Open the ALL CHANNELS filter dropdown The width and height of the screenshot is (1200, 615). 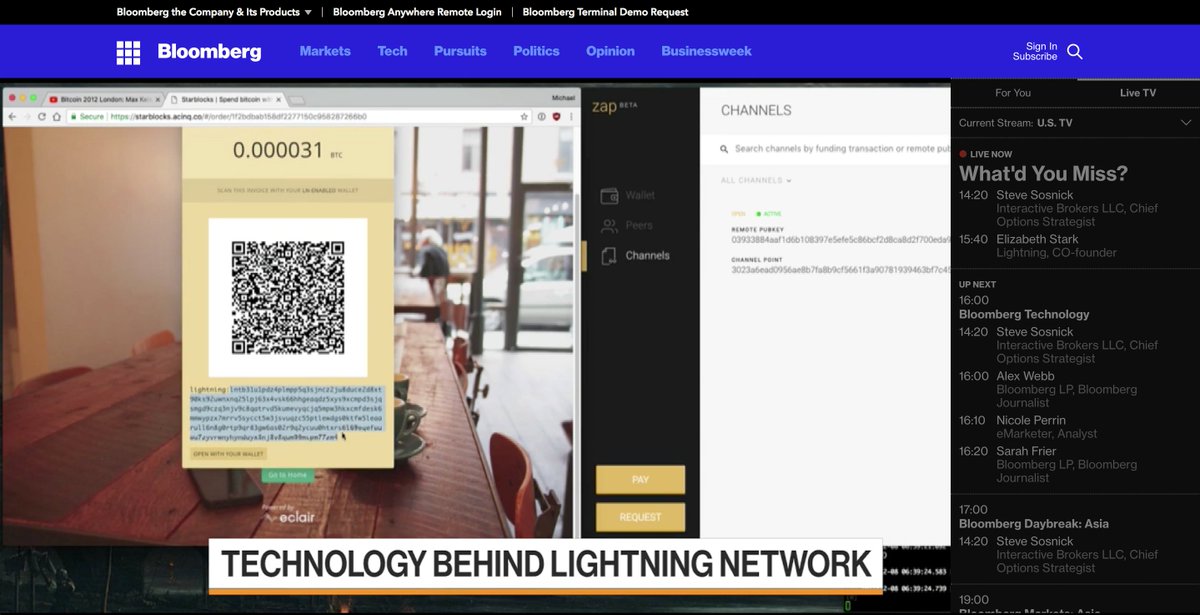[756, 180]
